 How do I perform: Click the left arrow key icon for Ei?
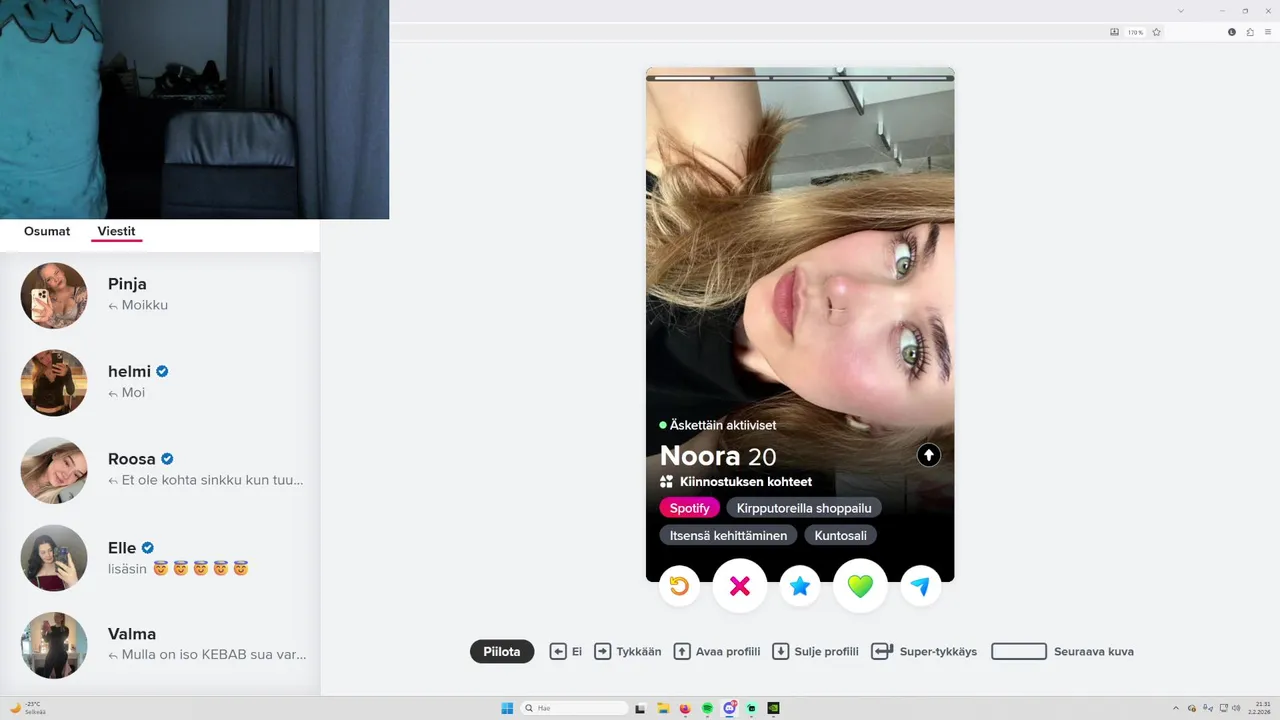[558, 651]
